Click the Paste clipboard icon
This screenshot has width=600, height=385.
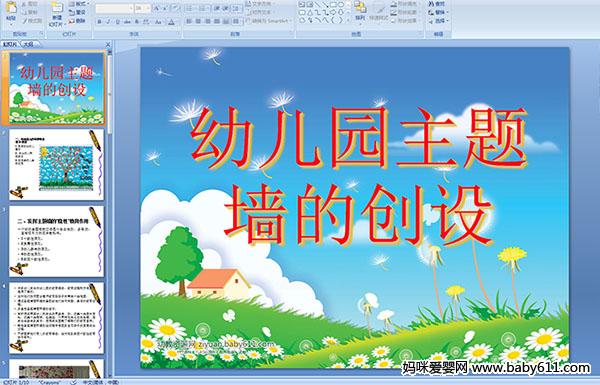tap(11, 8)
